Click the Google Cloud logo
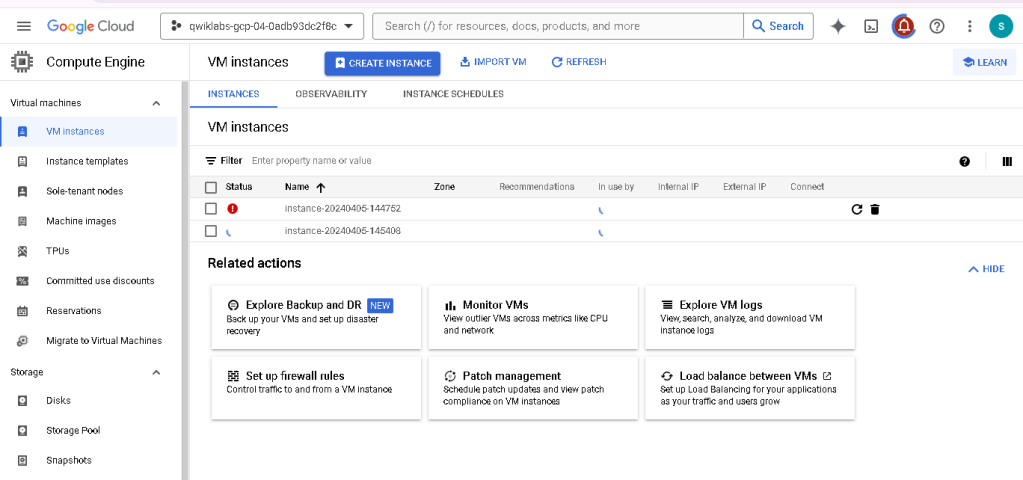Viewport: 1023px width, 480px height. point(90,26)
